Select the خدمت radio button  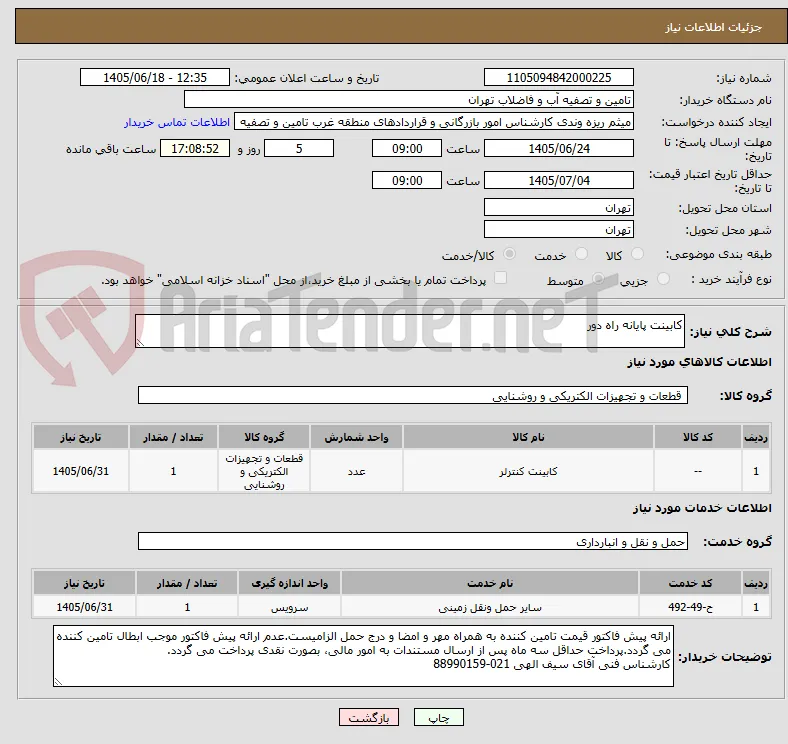[581, 254]
